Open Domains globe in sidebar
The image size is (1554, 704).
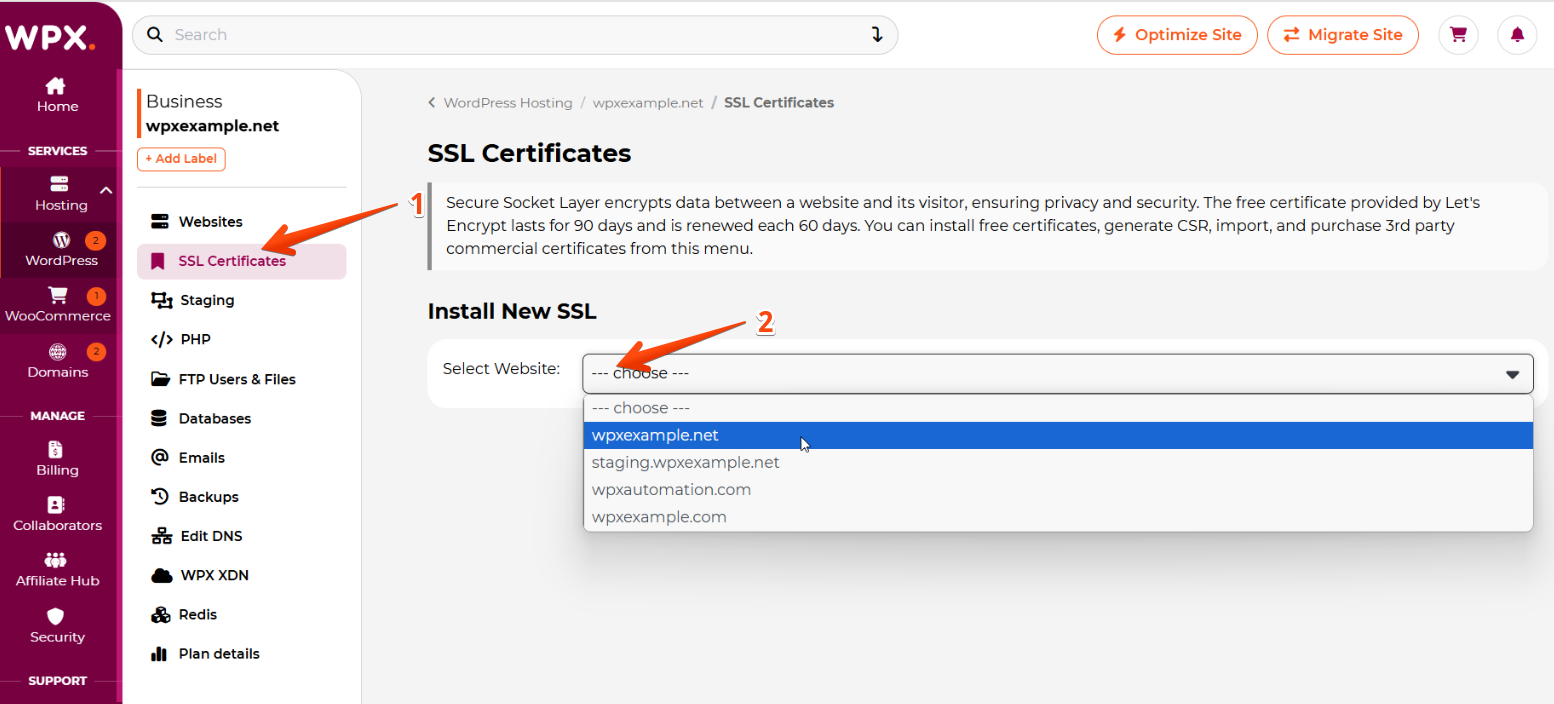pyautogui.click(x=57, y=352)
